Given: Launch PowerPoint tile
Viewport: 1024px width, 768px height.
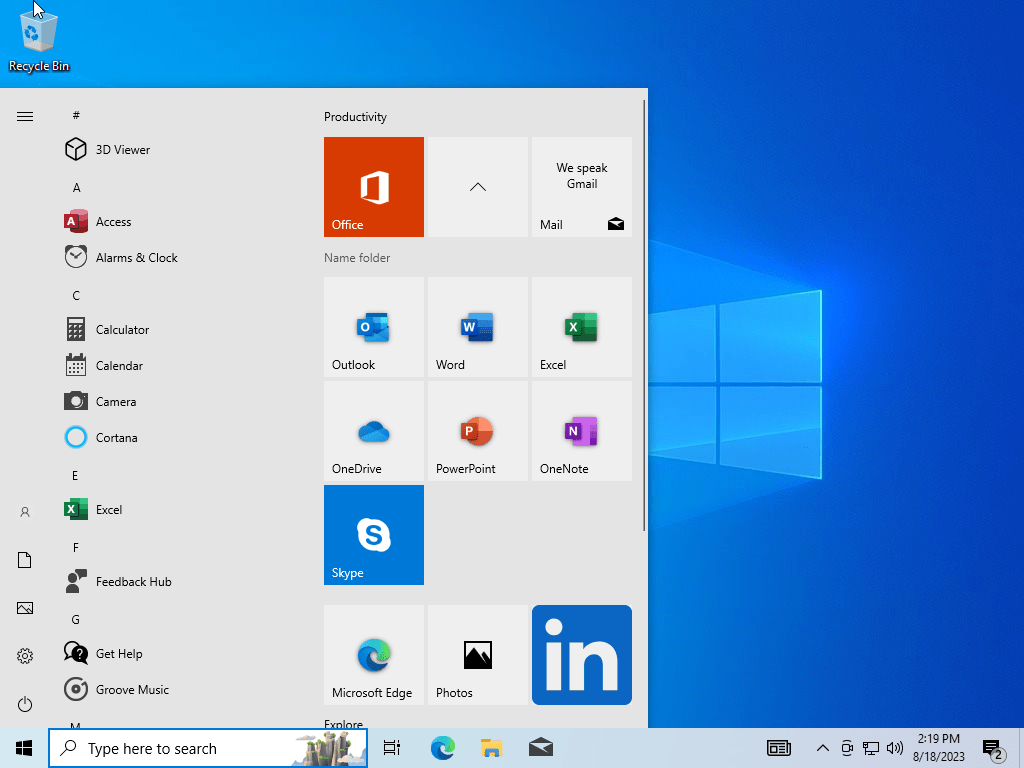Looking at the screenshot, I should (478, 431).
